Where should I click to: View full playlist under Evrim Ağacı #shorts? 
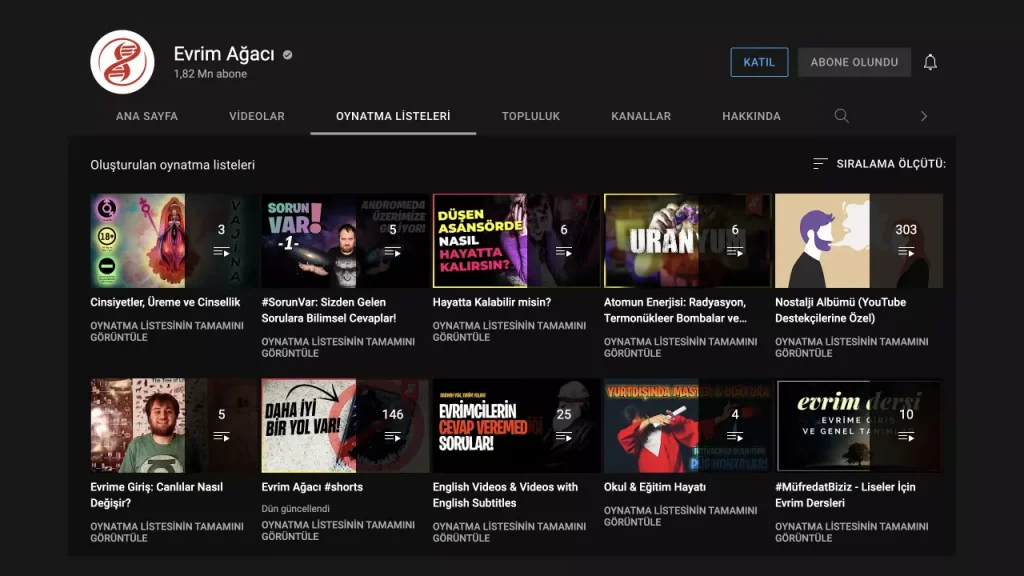point(338,530)
